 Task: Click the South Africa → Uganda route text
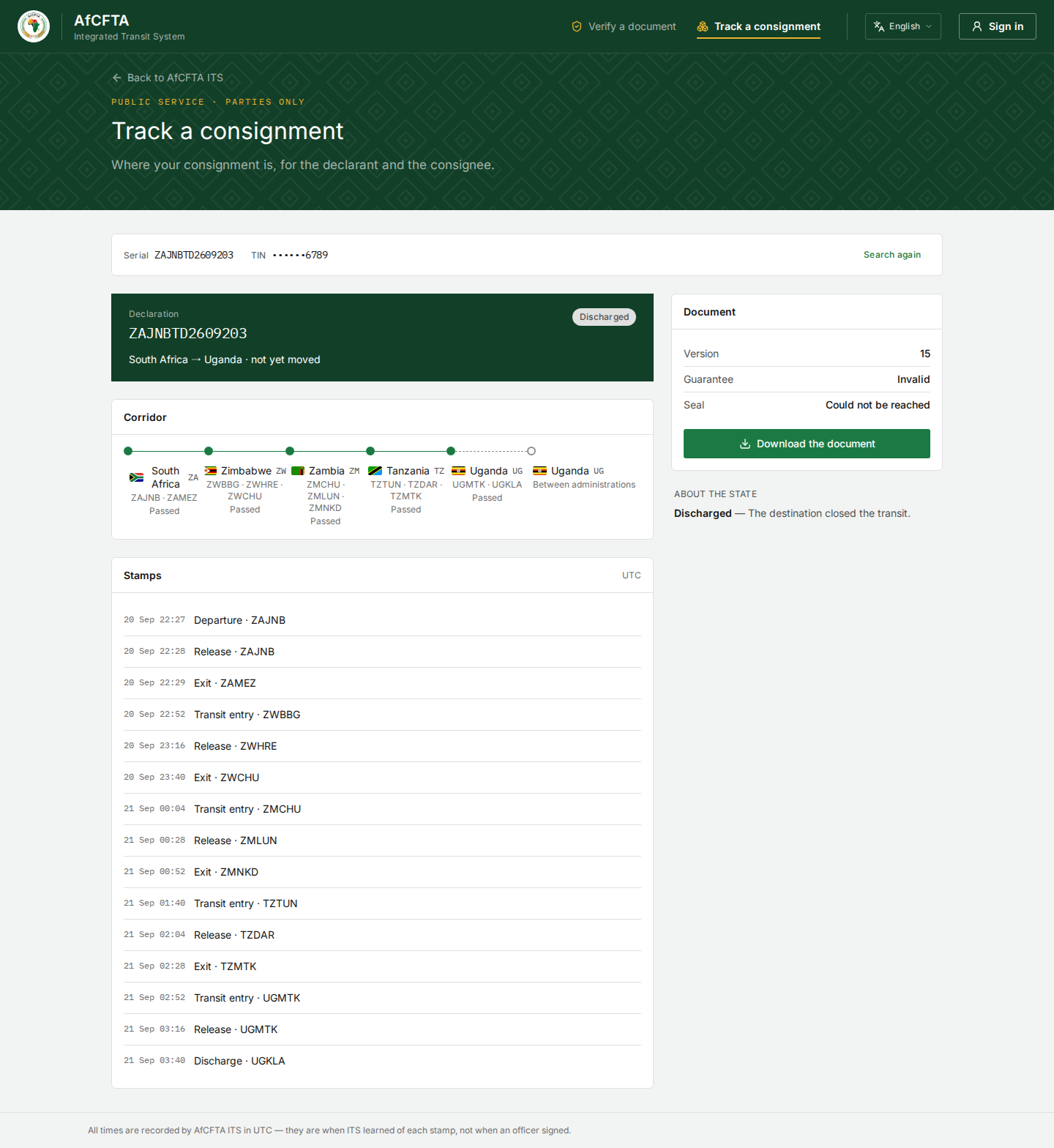tap(225, 359)
